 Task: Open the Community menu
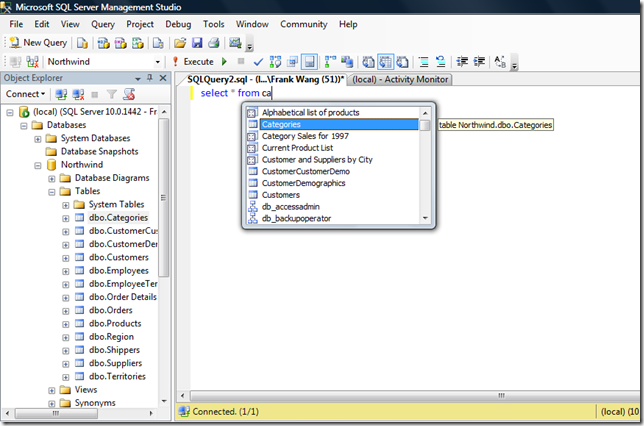pos(304,24)
